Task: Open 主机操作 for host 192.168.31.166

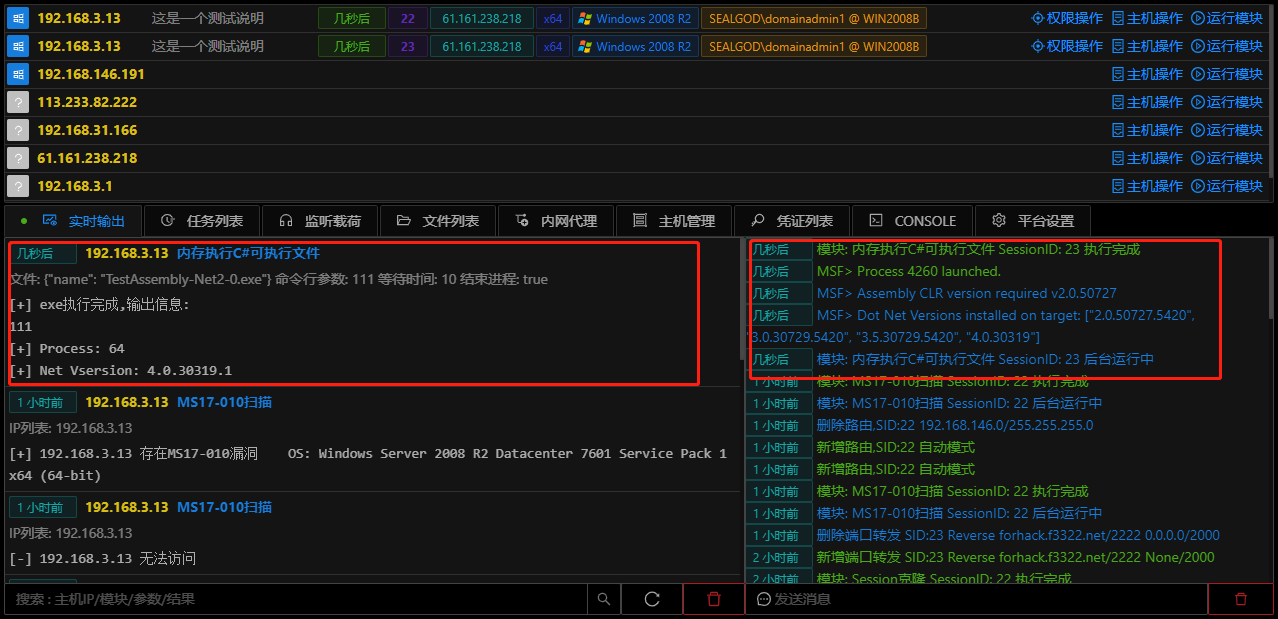Action: (1147, 130)
